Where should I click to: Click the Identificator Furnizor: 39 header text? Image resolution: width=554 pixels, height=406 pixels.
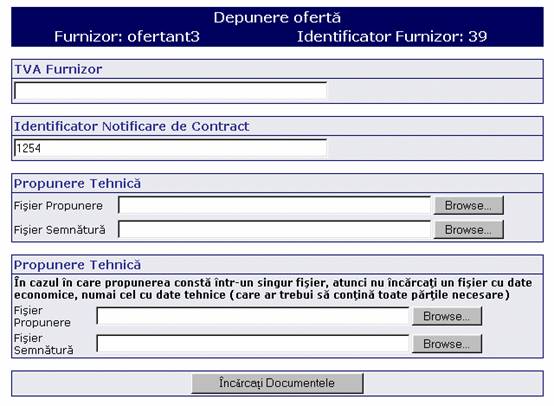pos(392,36)
